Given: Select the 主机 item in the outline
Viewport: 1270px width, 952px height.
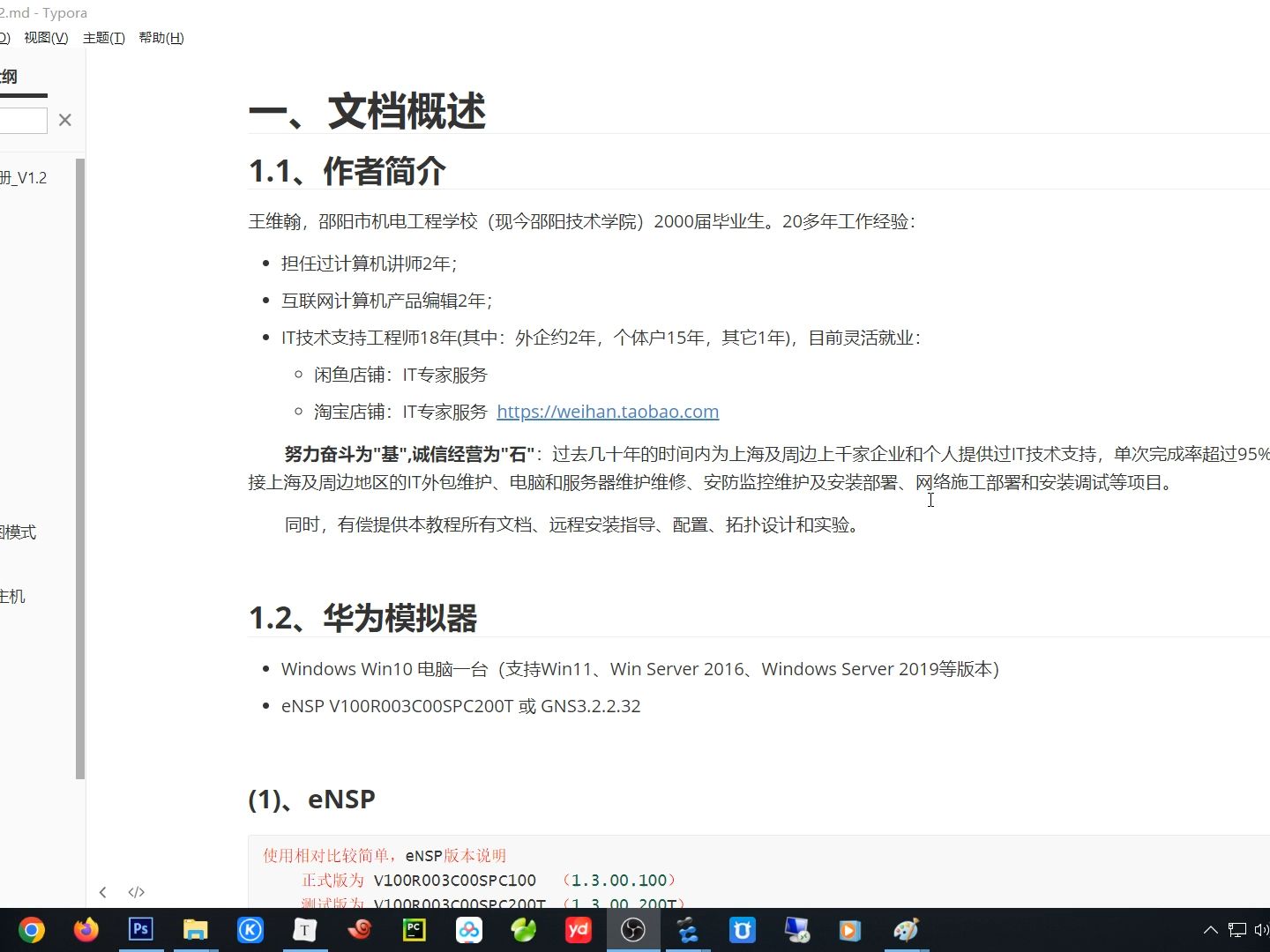Looking at the screenshot, I should (12, 596).
